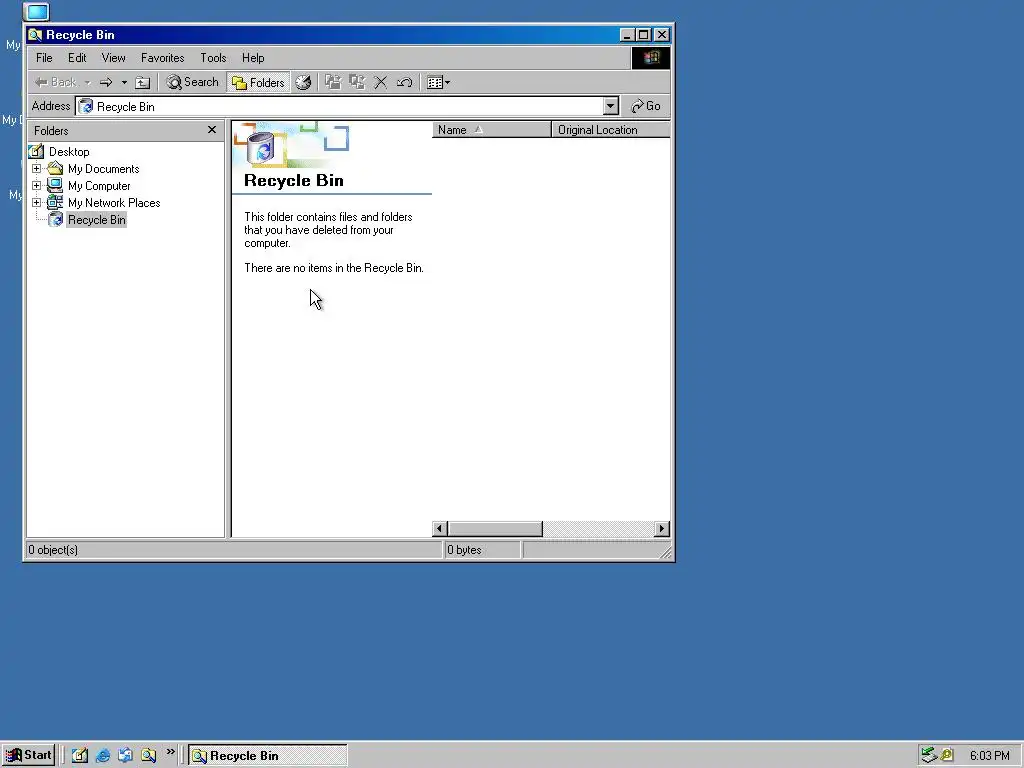Click the horizontal scrollbar left arrow
1024x768 pixels.
(x=440, y=528)
